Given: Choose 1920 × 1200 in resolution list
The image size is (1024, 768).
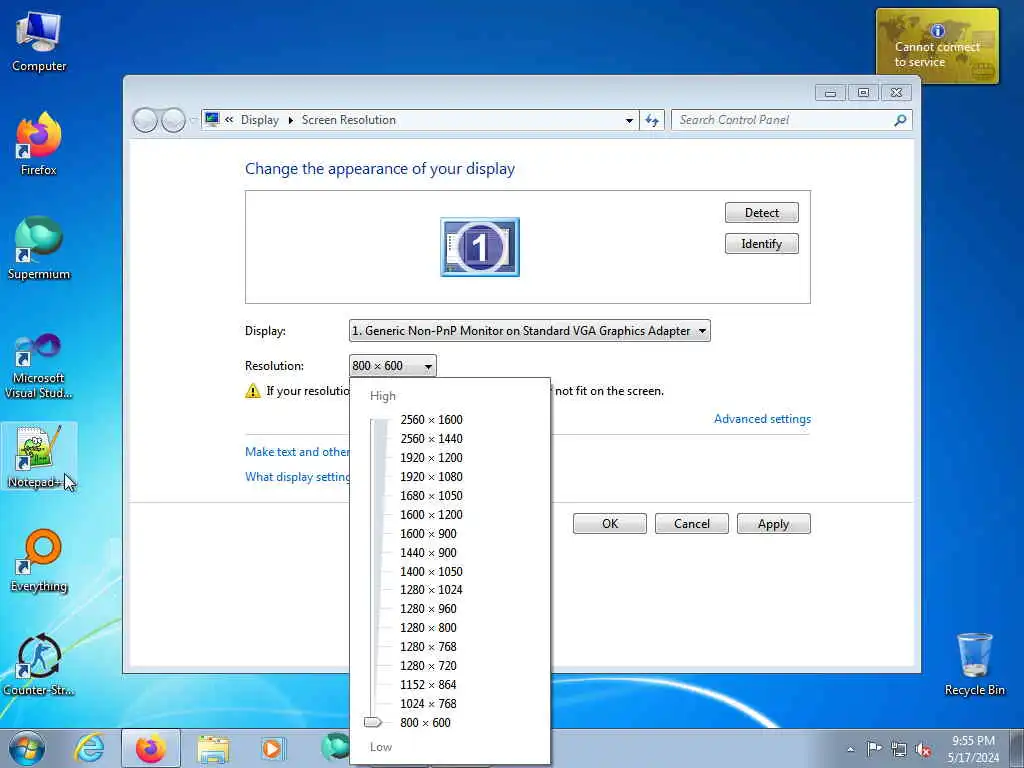Looking at the screenshot, I should pos(431,457).
